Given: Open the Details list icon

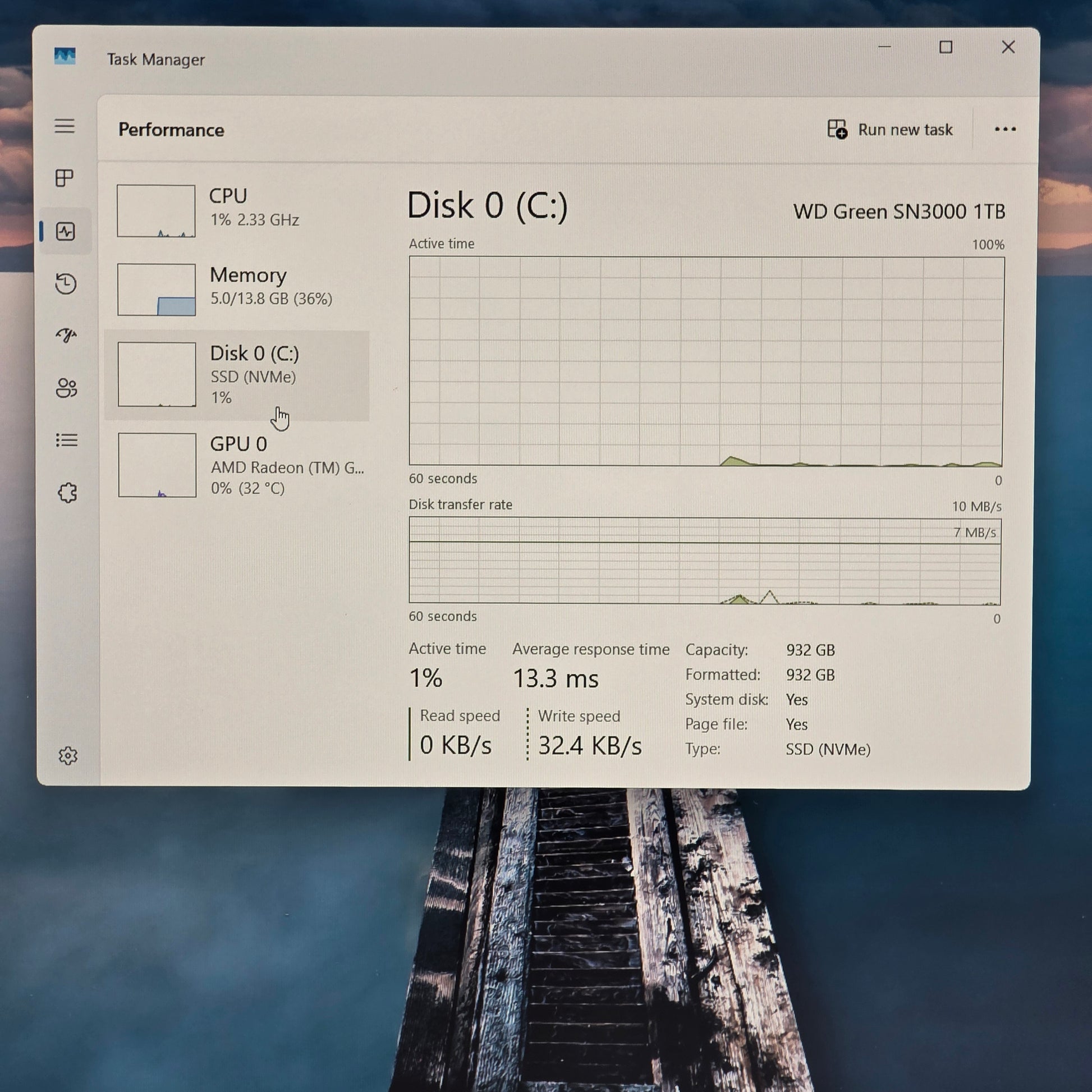Looking at the screenshot, I should coord(67,441).
